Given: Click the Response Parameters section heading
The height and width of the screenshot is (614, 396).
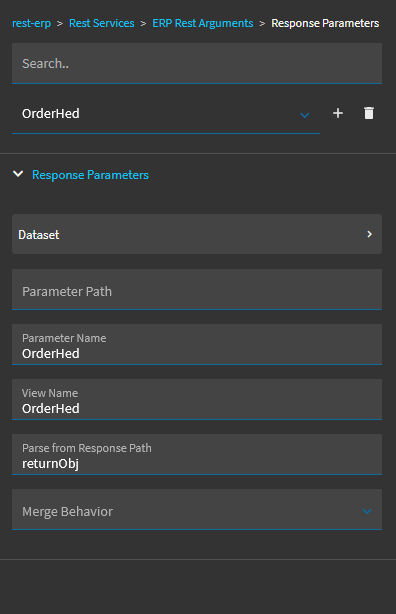Looking at the screenshot, I should pos(90,175).
